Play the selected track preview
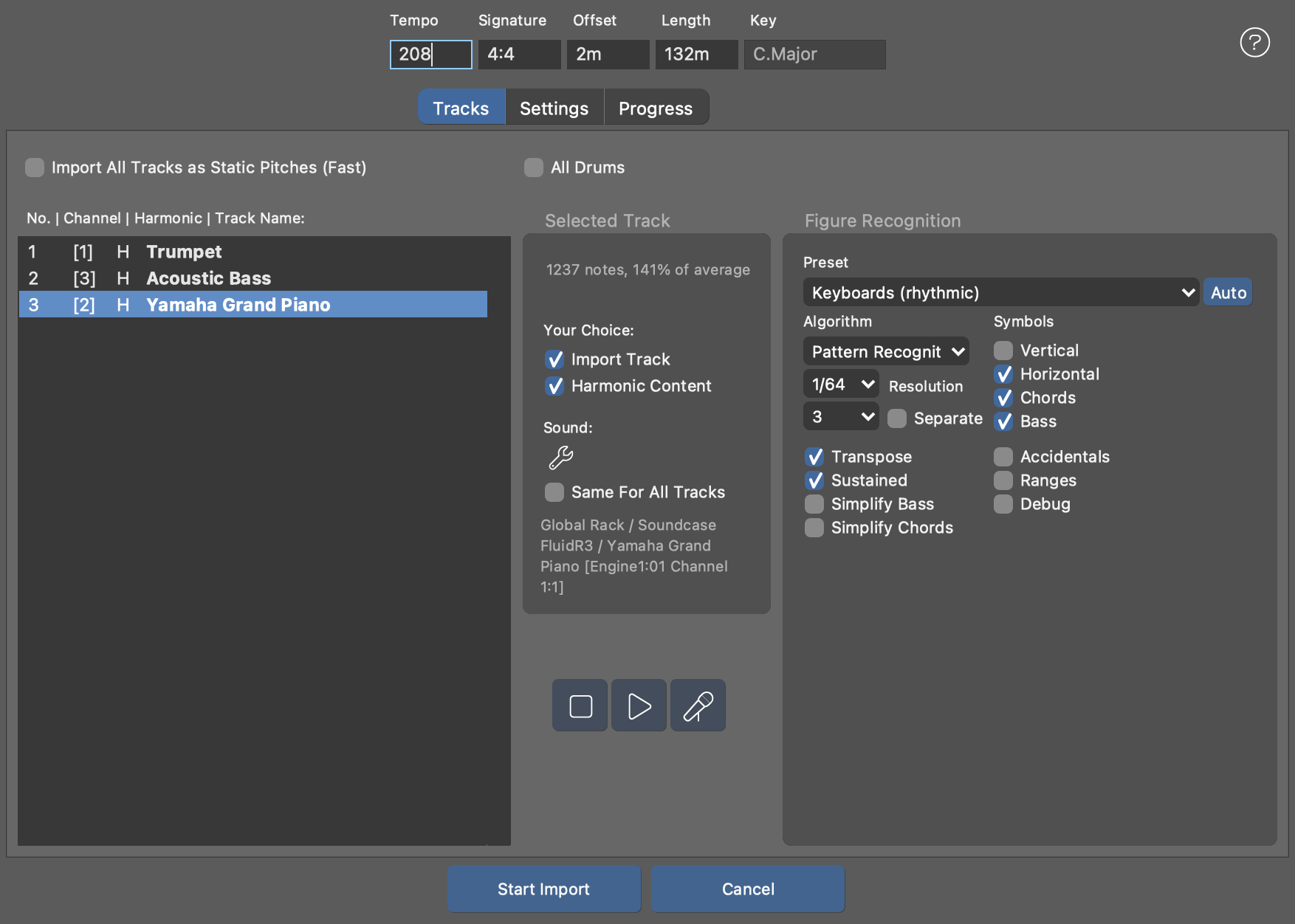Image resolution: width=1295 pixels, height=924 pixels. pos(639,706)
